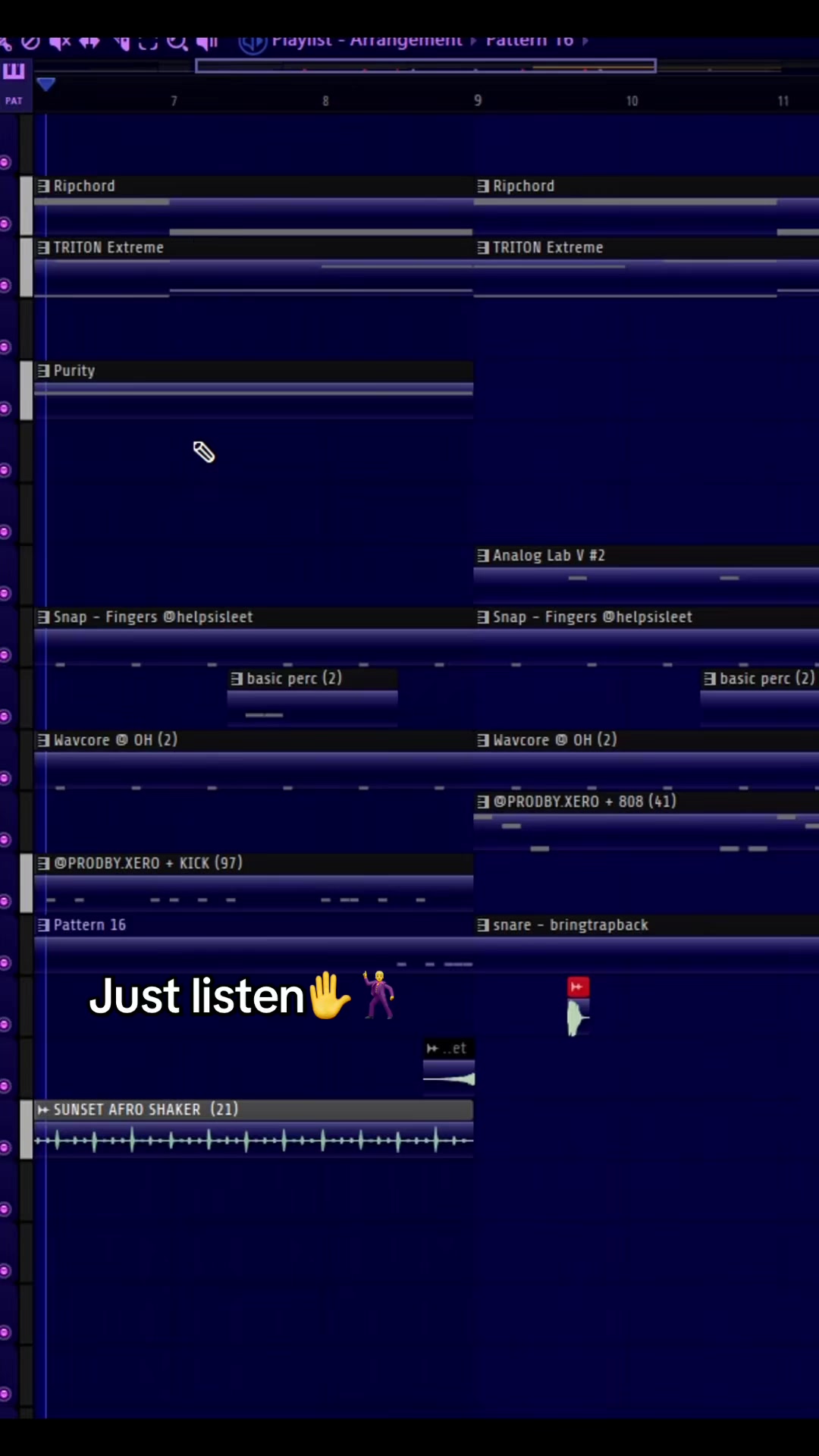This screenshot has width=819, height=1456.
Task: Expand the arrow after Playlist - Arrangement
Action: [x=474, y=41]
